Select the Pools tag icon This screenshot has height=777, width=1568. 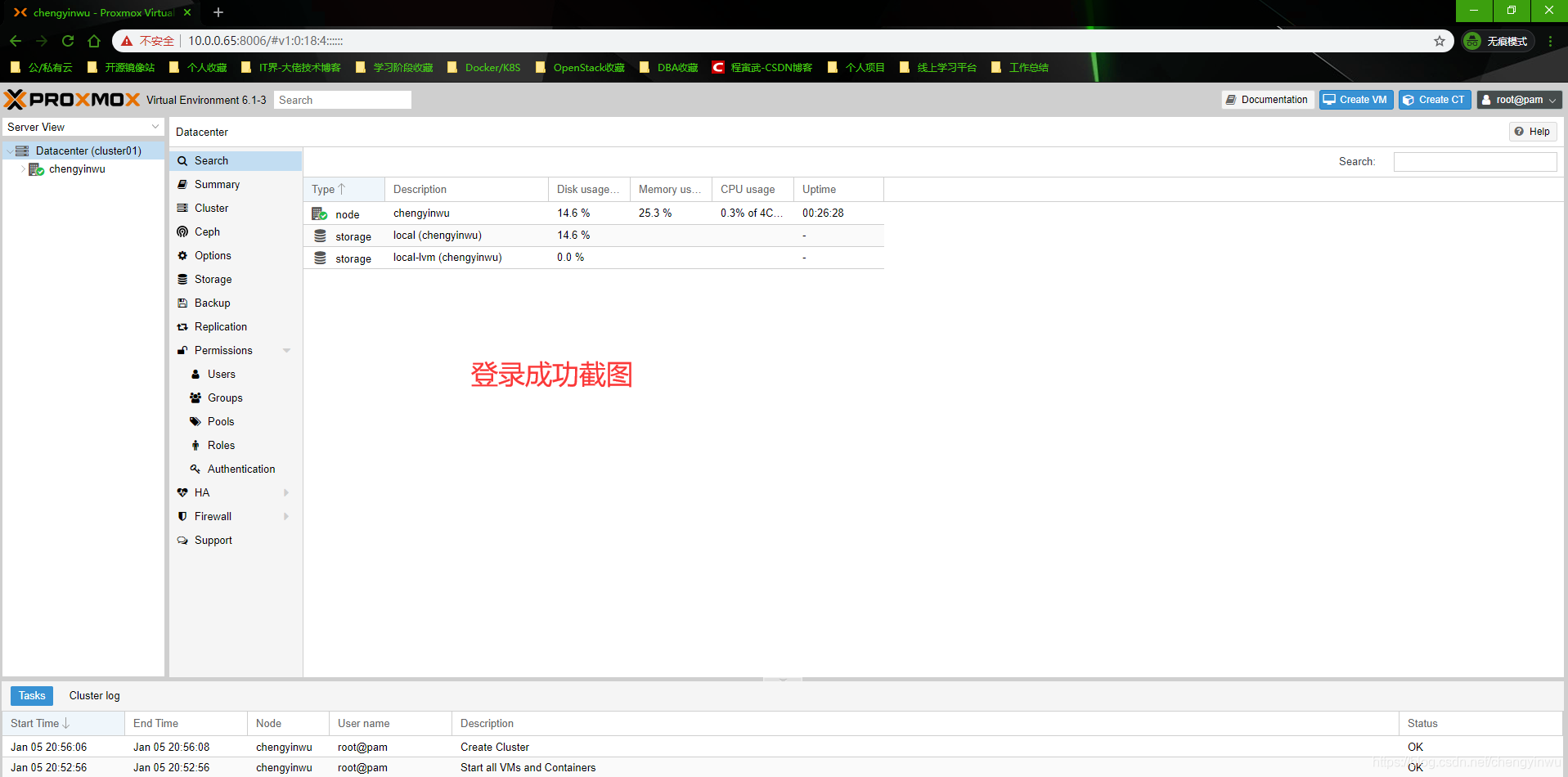195,422
